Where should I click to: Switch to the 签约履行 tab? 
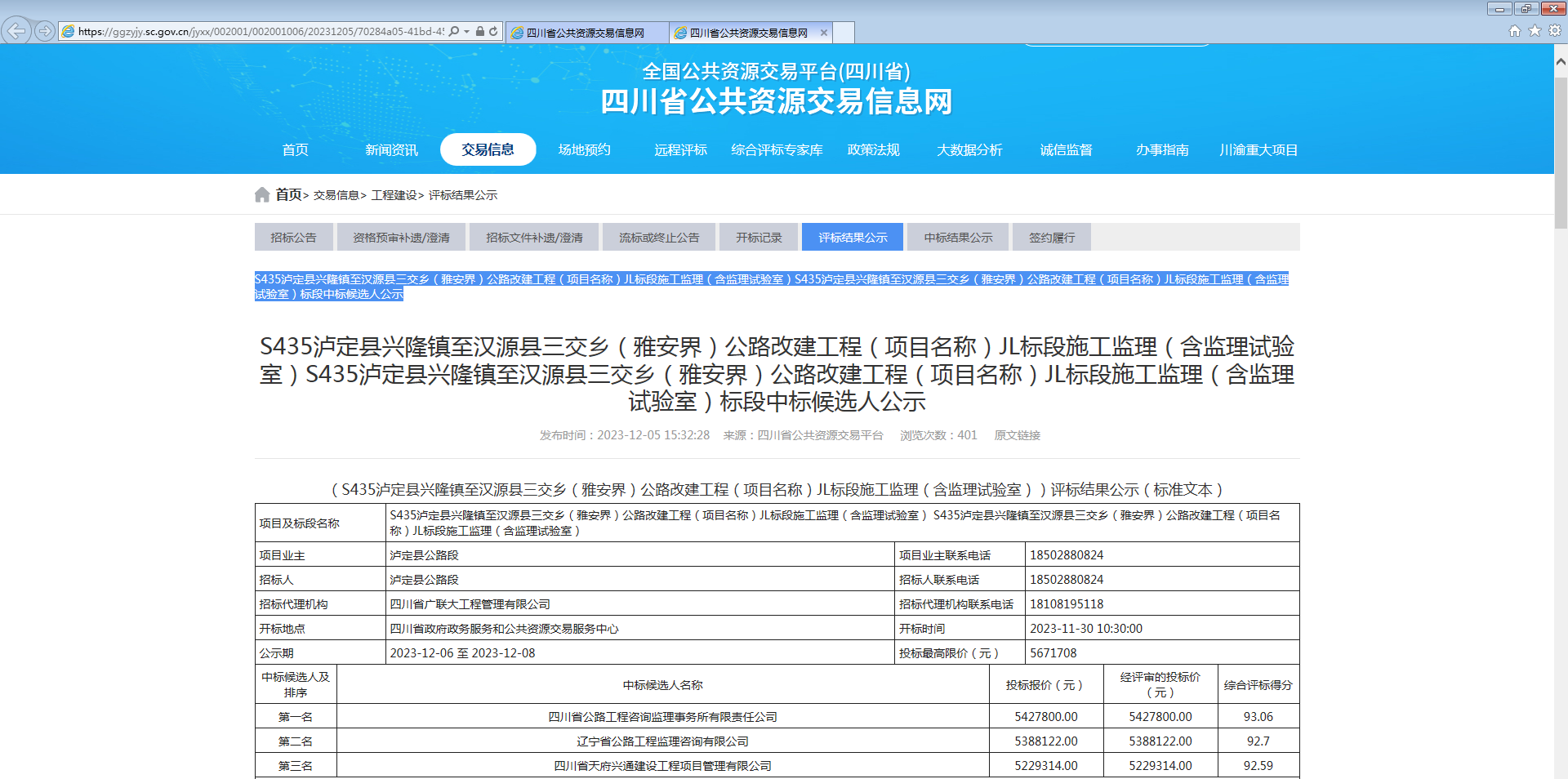1052,237
